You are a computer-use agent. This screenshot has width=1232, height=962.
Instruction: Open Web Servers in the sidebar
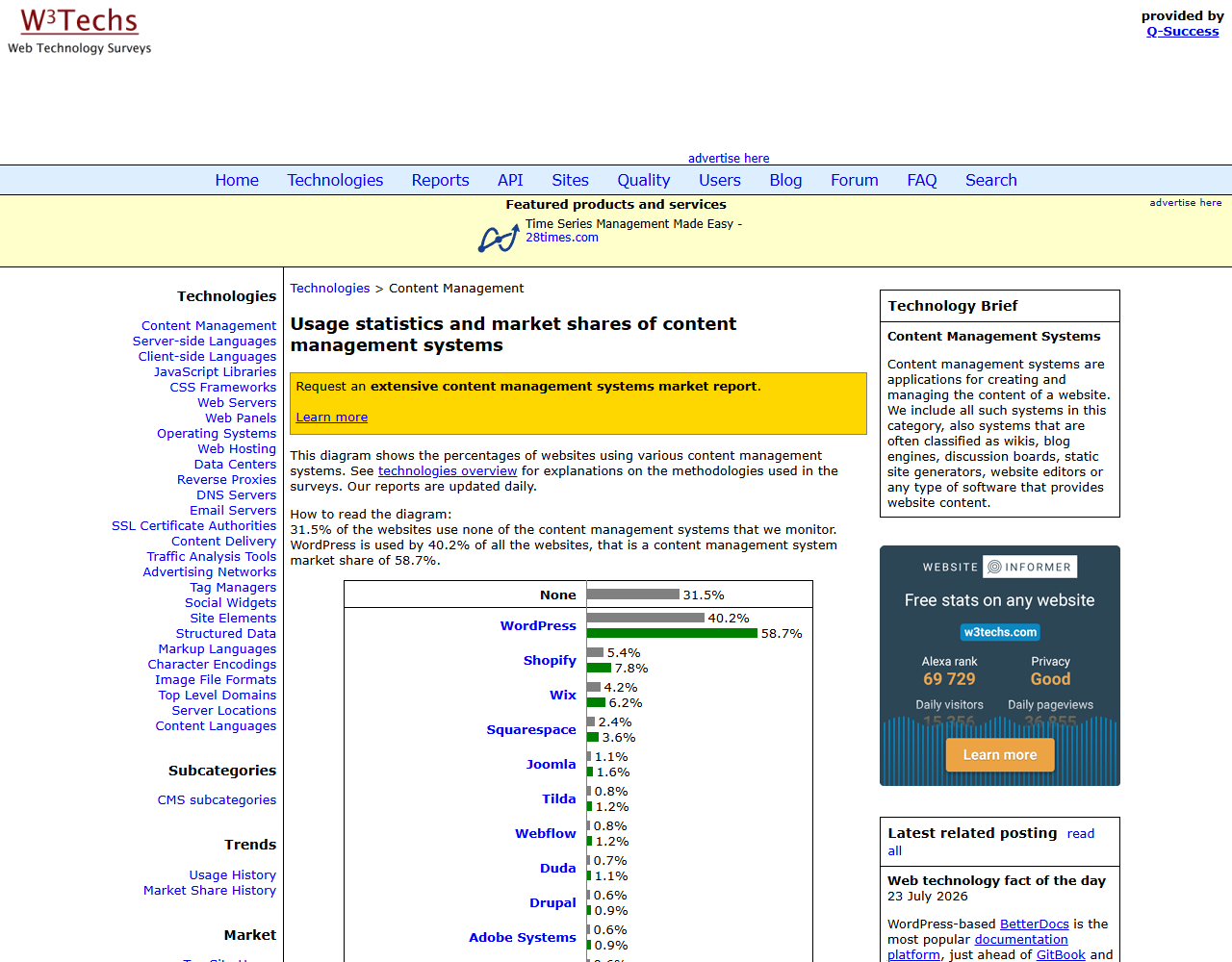(x=237, y=402)
